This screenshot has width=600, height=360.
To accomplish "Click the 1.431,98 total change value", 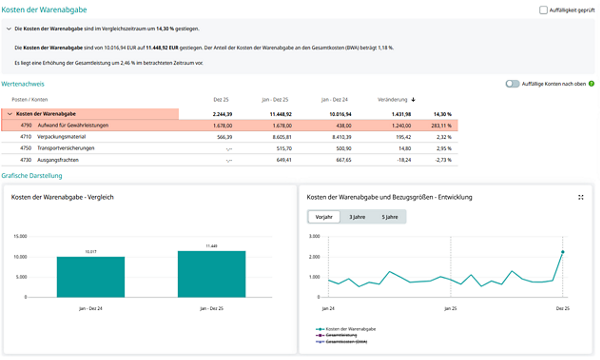I will [401, 114].
